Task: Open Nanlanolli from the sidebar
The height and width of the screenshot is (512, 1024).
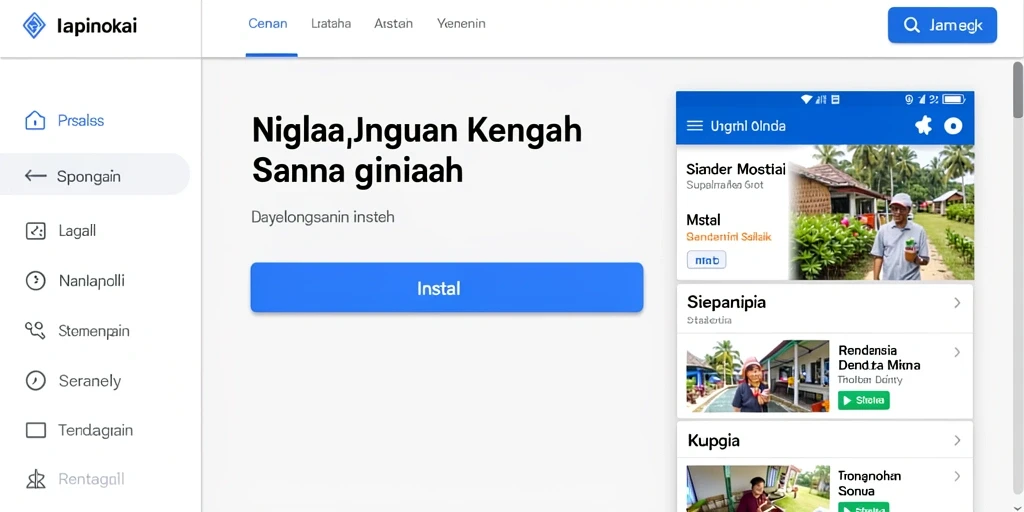Action: [91, 281]
